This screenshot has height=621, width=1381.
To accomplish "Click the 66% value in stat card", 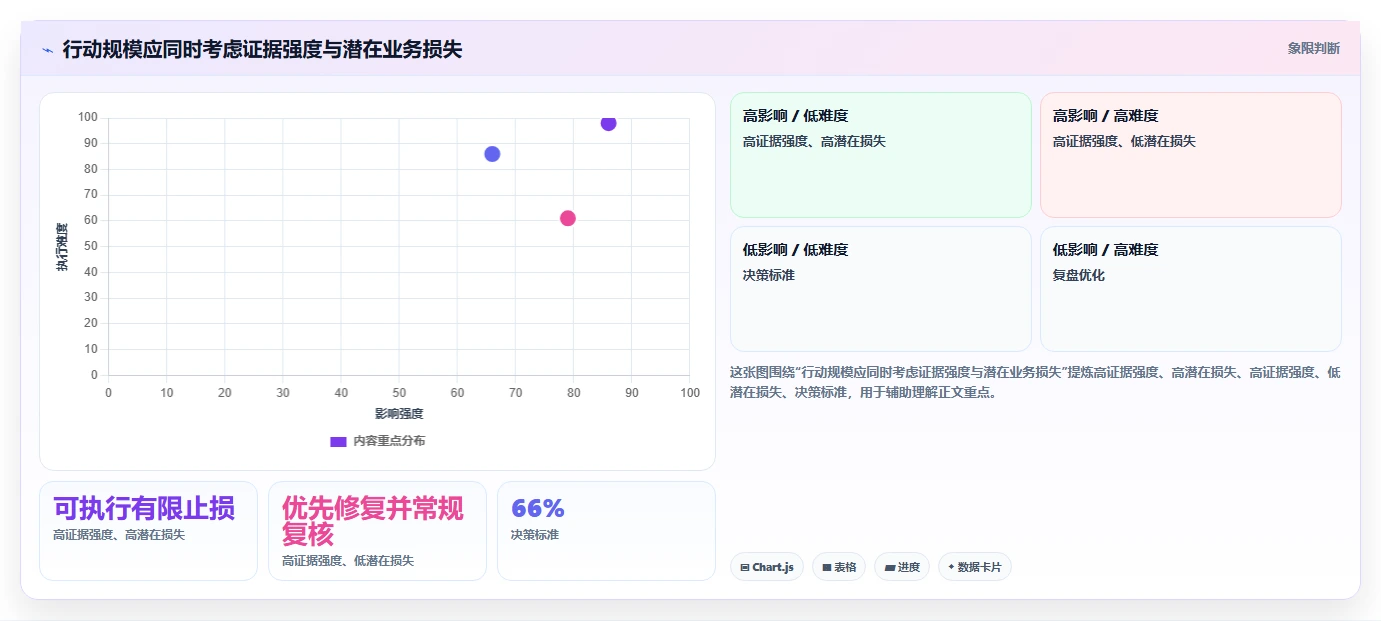I will (538, 508).
